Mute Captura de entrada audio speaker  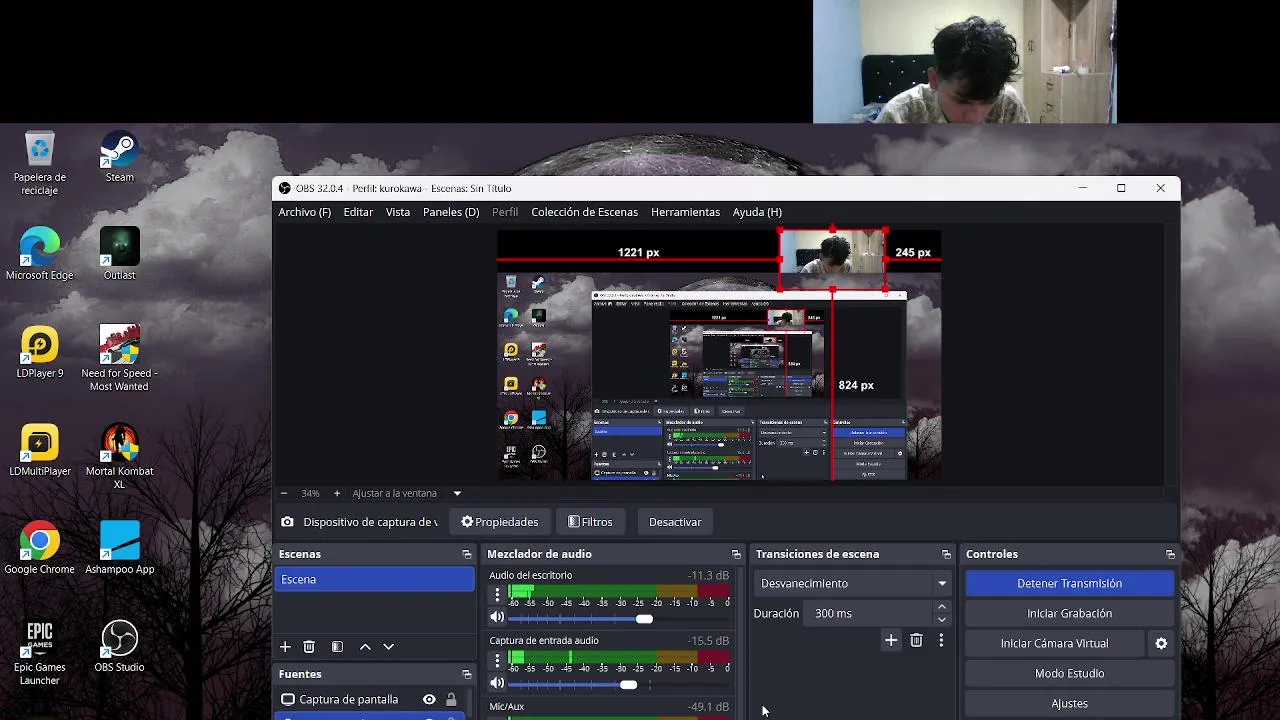click(x=497, y=683)
